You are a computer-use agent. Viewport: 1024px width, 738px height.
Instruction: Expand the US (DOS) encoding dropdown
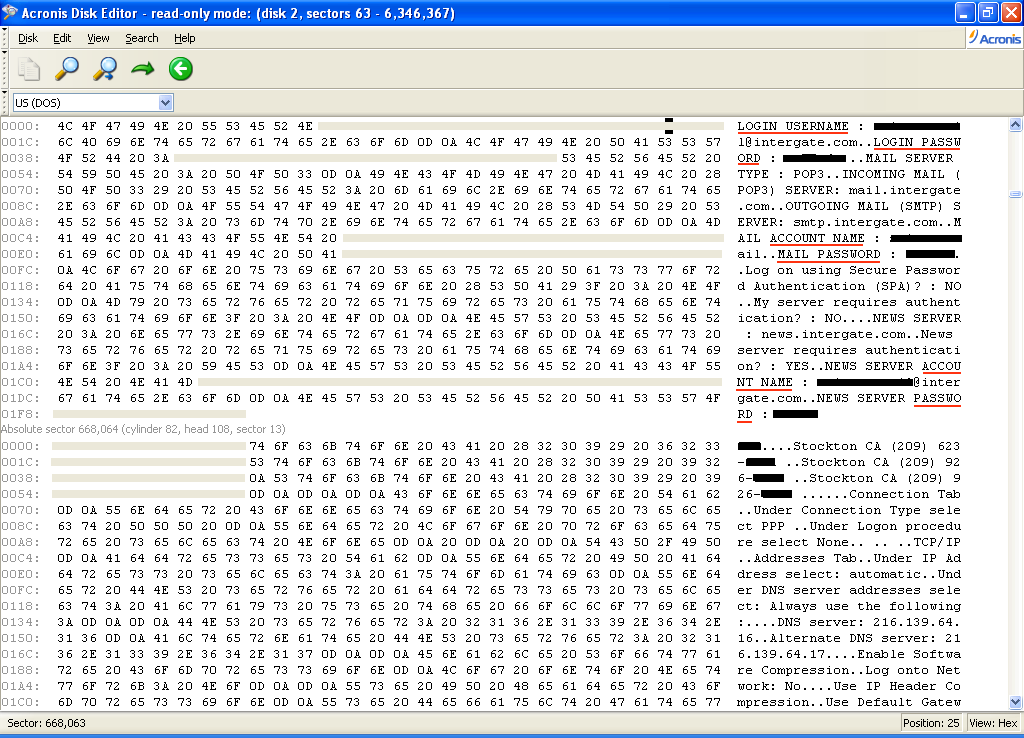point(165,102)
